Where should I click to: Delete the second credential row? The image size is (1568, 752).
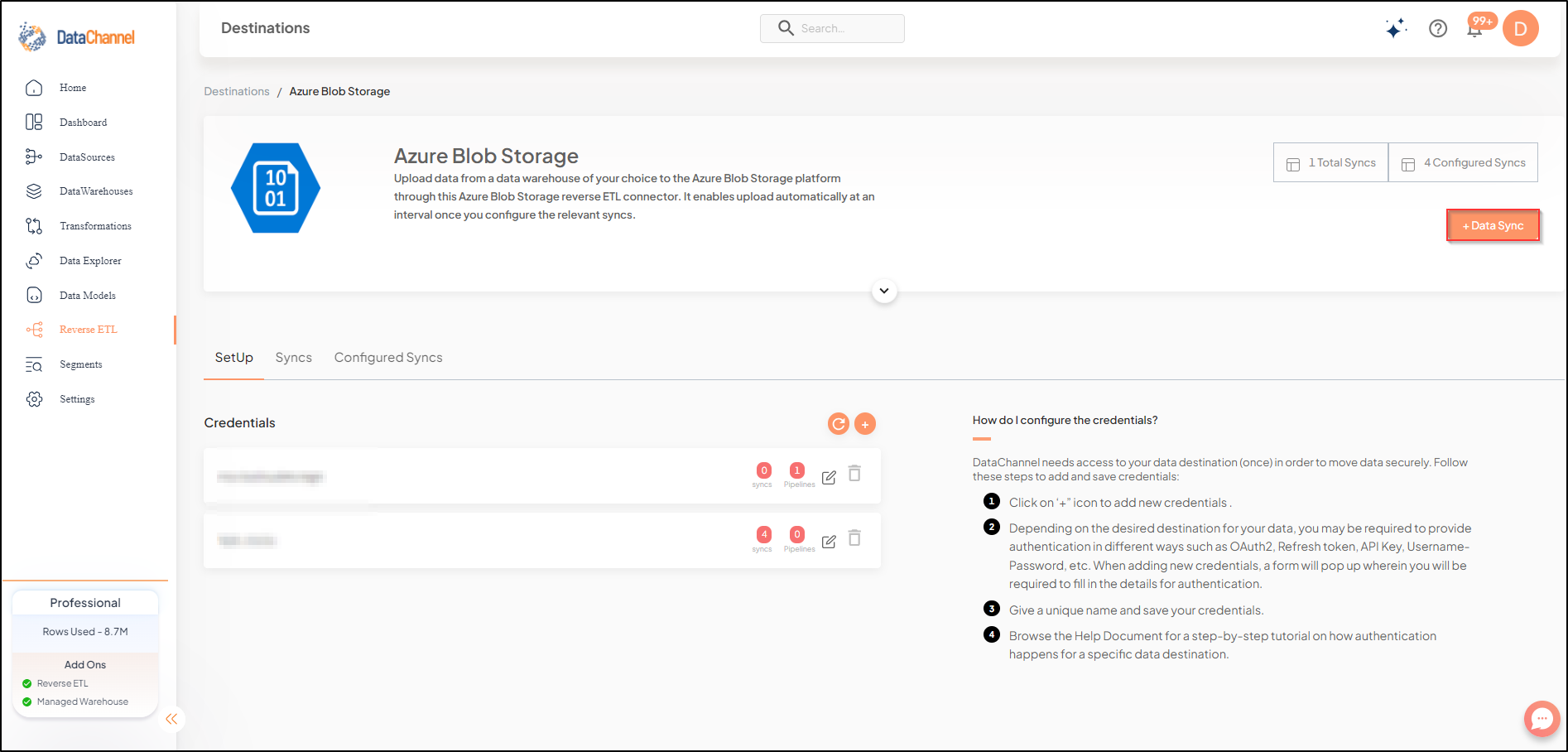pyautogui.click(x=854, y=537)
